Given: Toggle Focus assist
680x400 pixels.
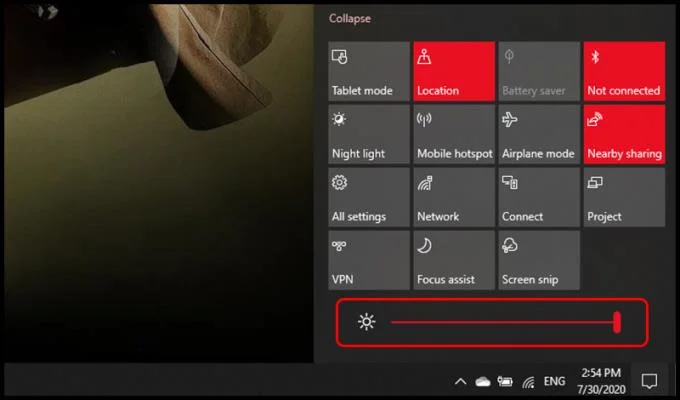Looking at the screenshot, I should tap(454, 260).
